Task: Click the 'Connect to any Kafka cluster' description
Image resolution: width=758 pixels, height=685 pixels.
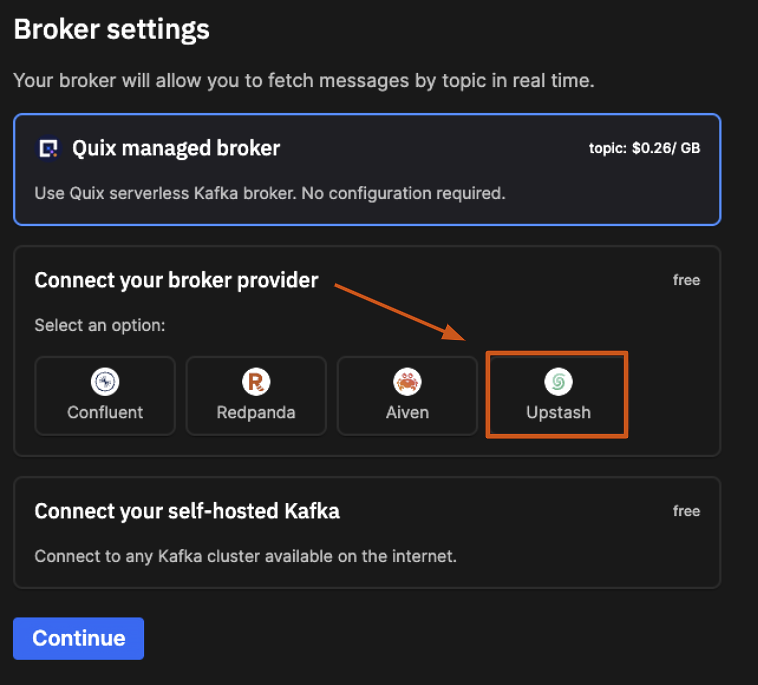Action: pos(245,556)
